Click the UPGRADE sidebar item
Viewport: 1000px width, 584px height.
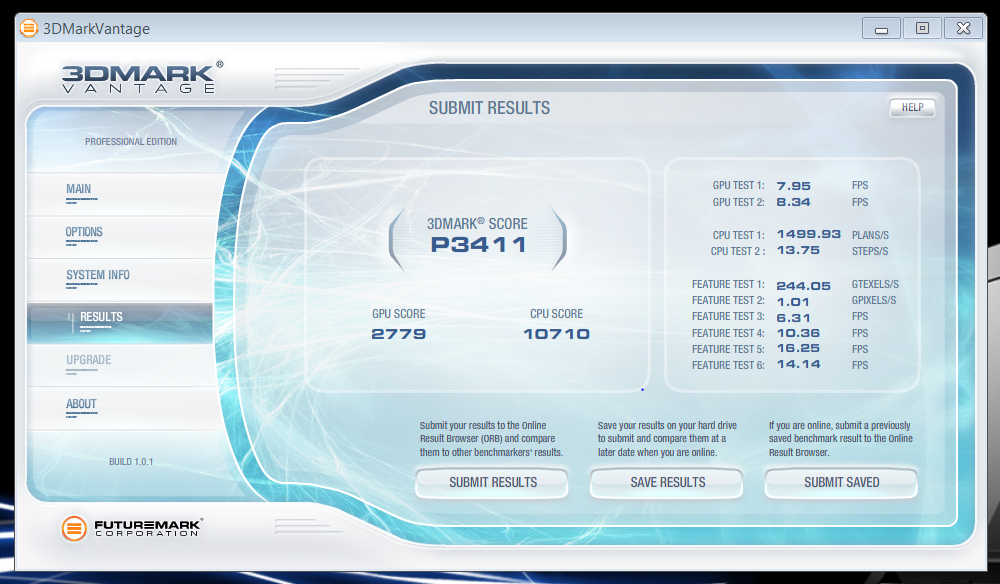(88, 361)
